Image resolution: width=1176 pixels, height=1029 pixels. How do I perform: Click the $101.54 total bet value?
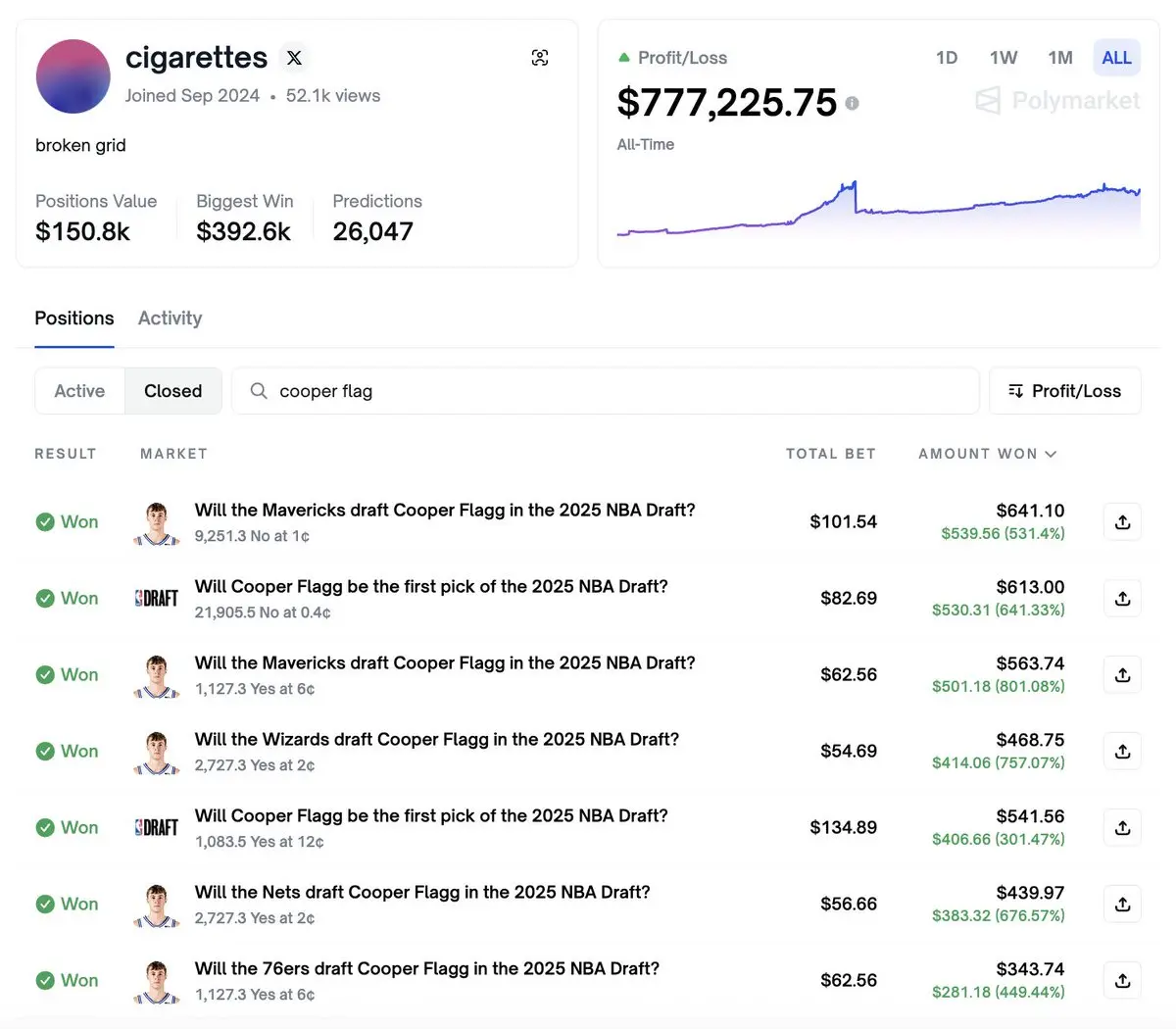coord(843,522)
